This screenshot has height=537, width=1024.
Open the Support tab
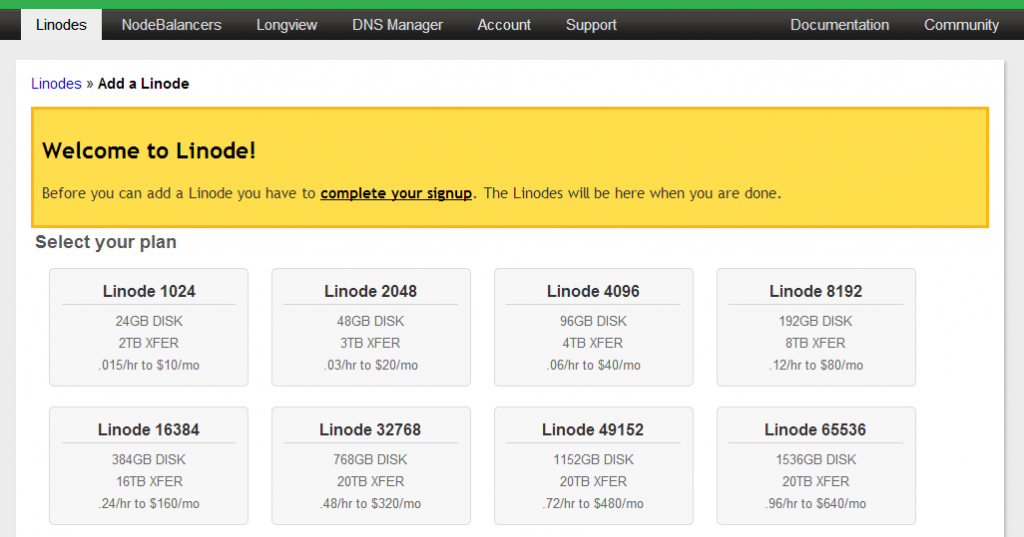coord(591,25)
